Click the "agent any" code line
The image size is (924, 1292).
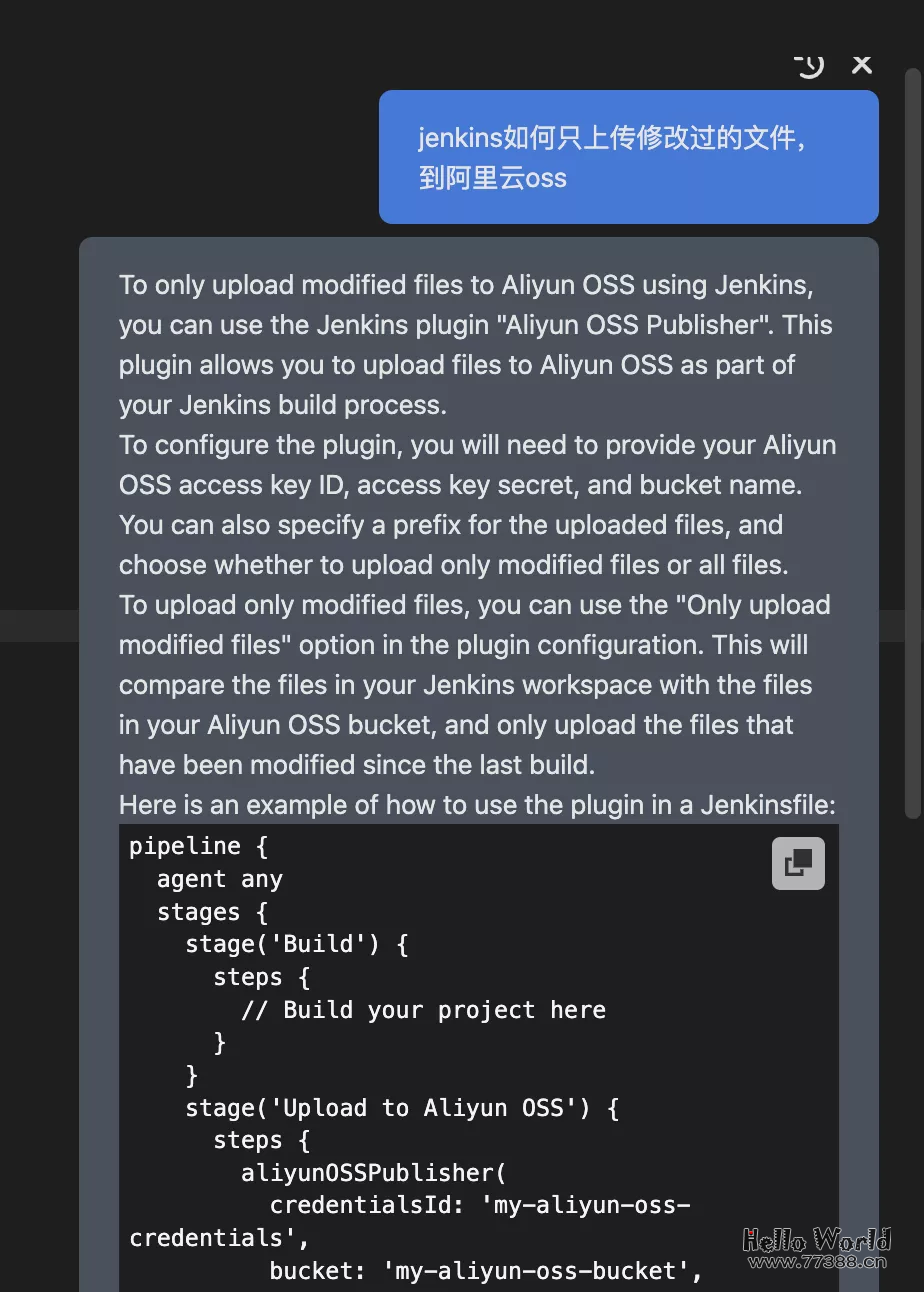coord(219,879)
